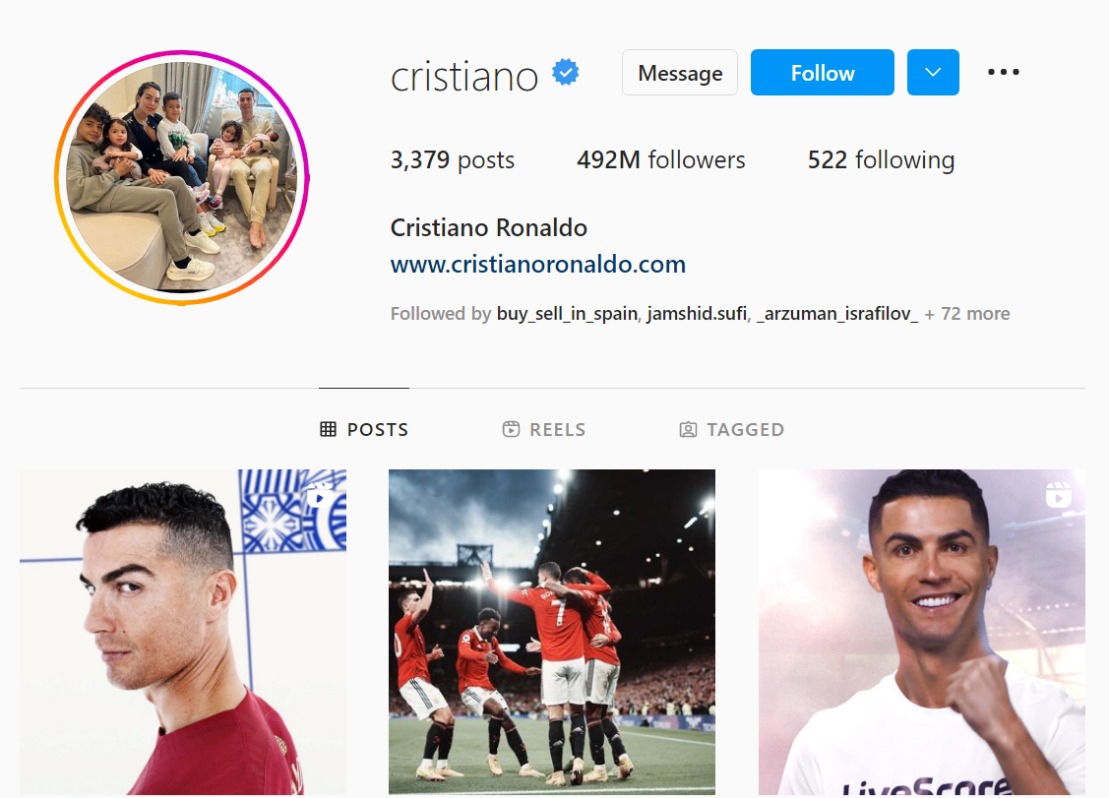Image resolution: width=1109 pixels, height=798 pixels.
Task: Click the reel badge on the LiveScore post
Action: (x=1058, y=495)
